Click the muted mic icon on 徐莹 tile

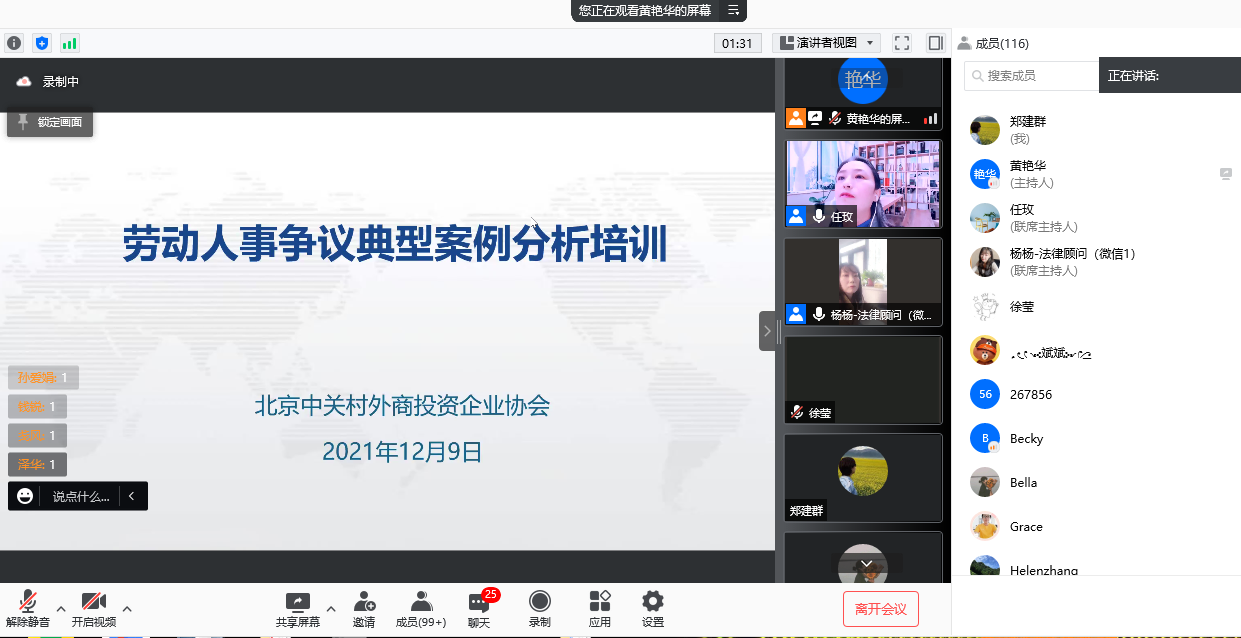(x=797, y=412)
